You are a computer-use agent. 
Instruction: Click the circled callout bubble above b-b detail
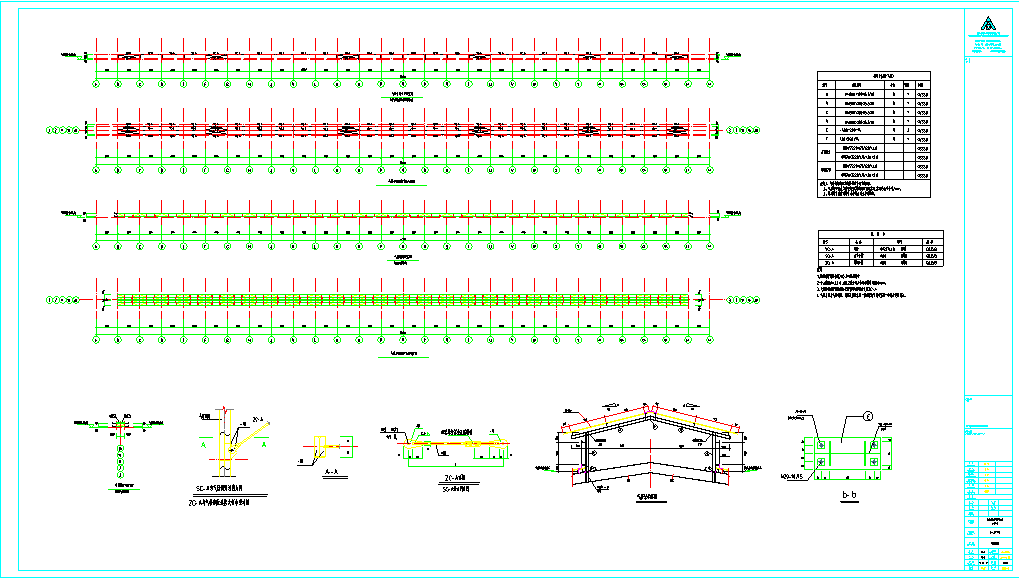pos(867,416)
